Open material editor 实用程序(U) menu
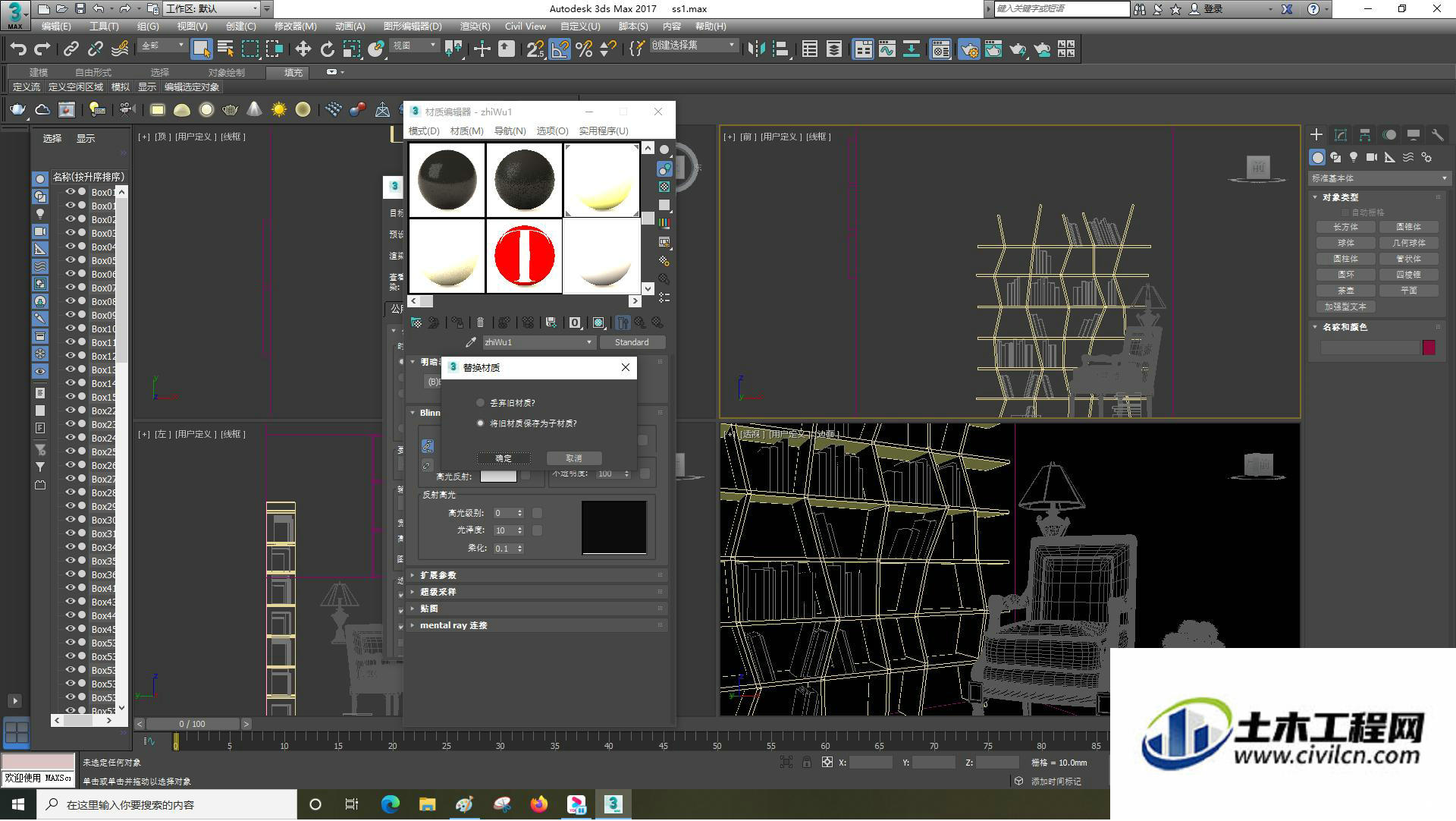Viewport: 1456px width, 821px height. pos(604,131)
